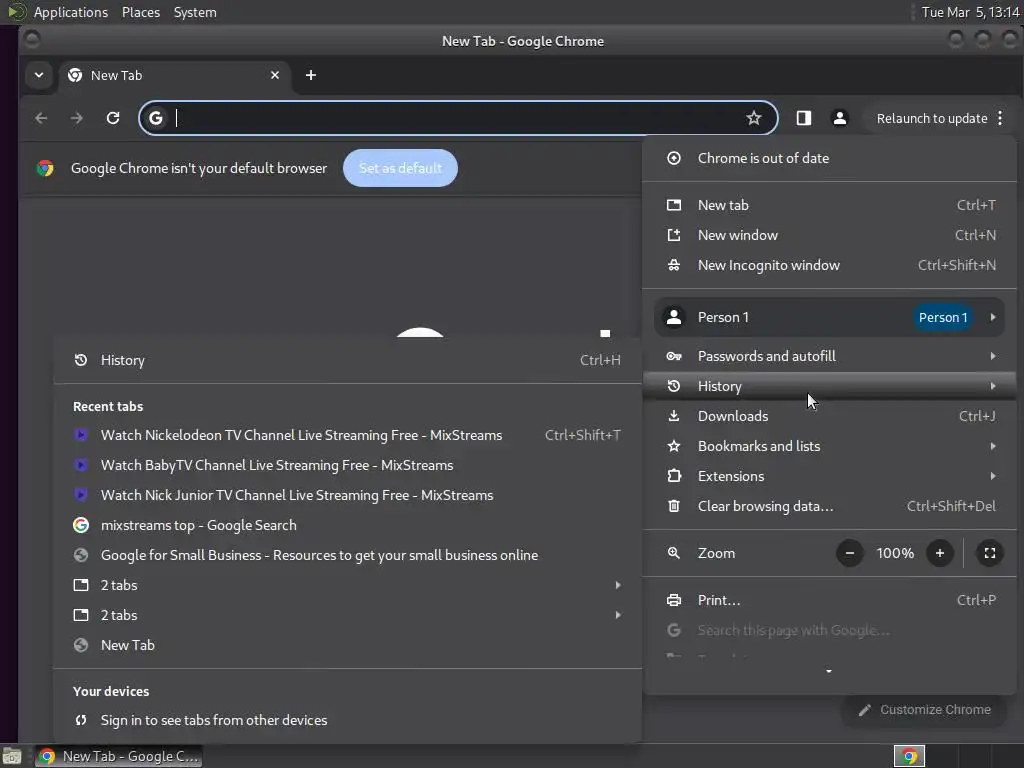This screenshot has height=768, width=1024.
Task: Click Set as default button
Action: (x=400, y=168)
